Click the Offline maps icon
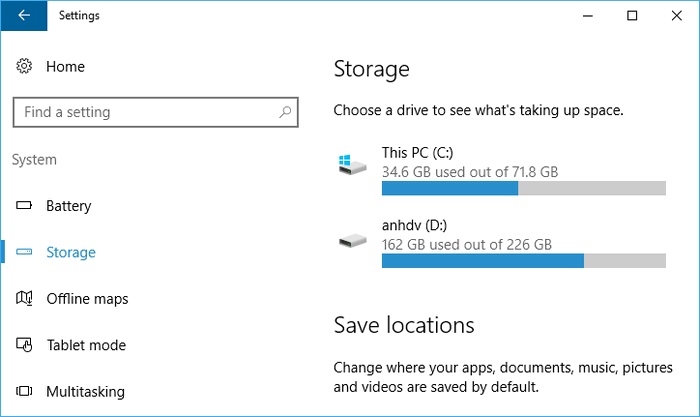 (x=25, y=299)
